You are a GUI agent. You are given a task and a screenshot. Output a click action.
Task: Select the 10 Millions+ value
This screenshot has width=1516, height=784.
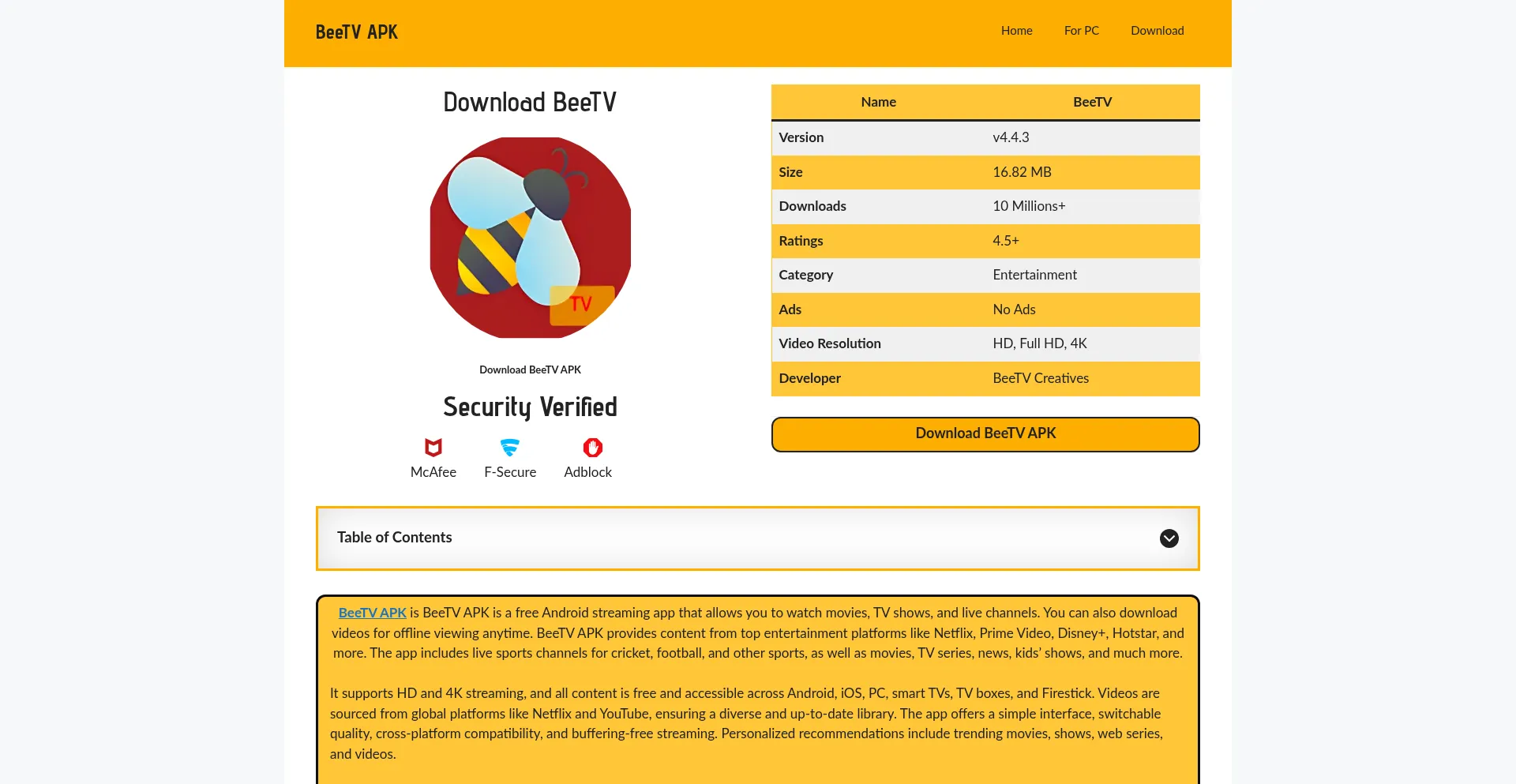[1029, 206]
